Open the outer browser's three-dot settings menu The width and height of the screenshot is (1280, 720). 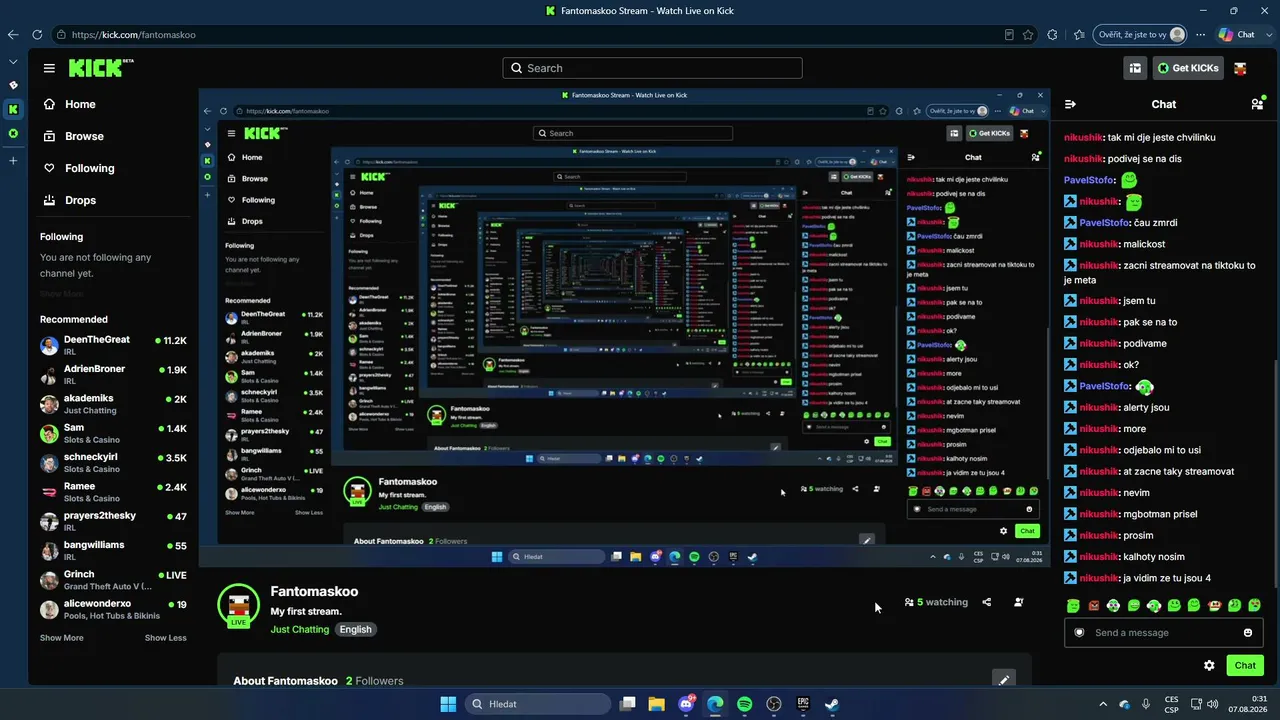coord(1201,35)
